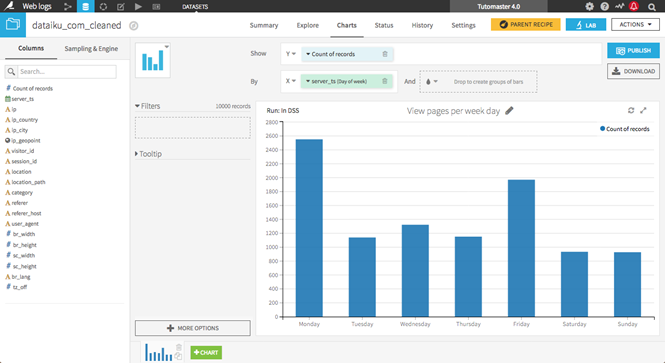The height and width of the screenshot is (363, 665).
Task: Open the red notifications bell
Action: (634, 6)
